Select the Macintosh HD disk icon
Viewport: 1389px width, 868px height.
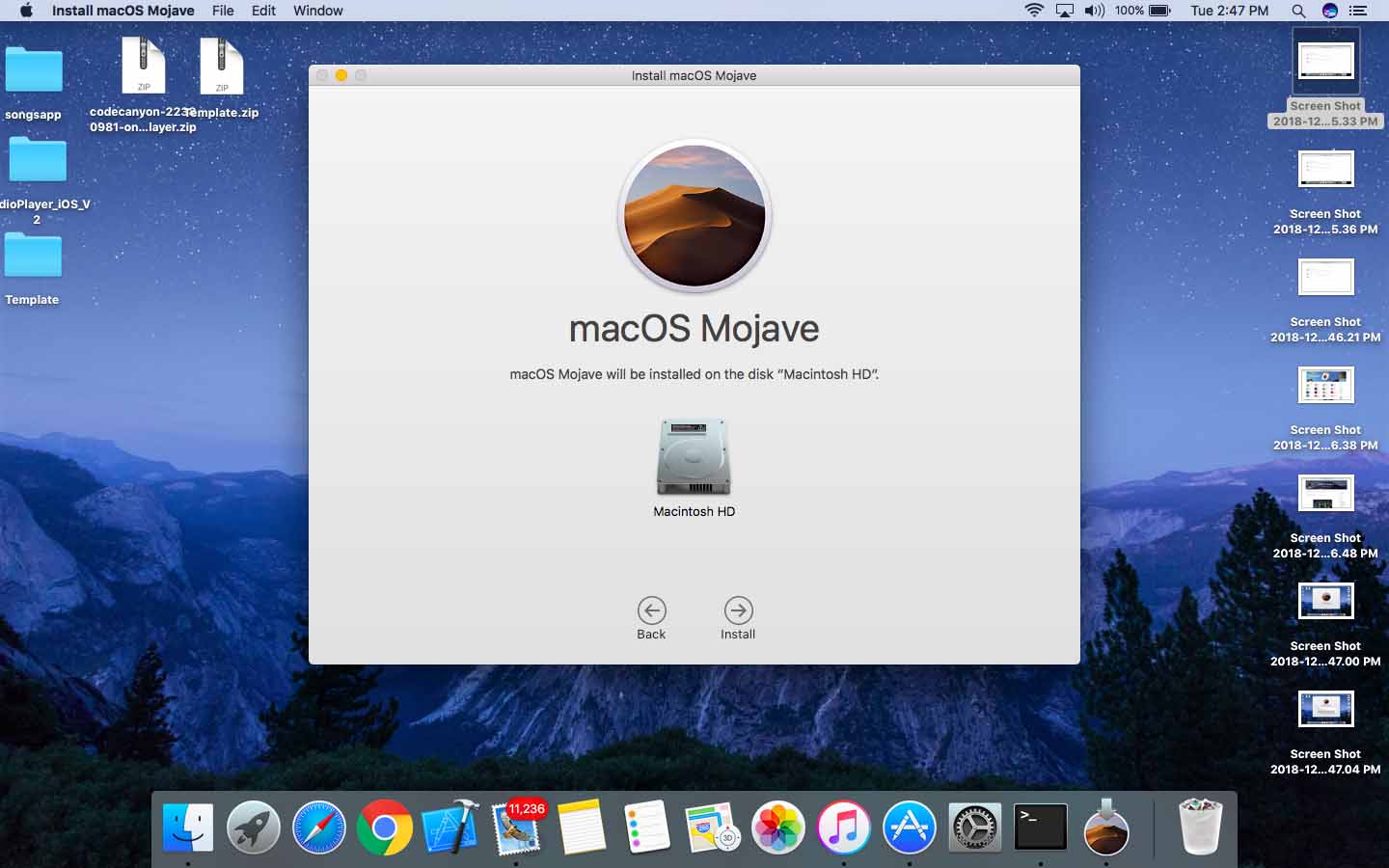pos(694,457)
